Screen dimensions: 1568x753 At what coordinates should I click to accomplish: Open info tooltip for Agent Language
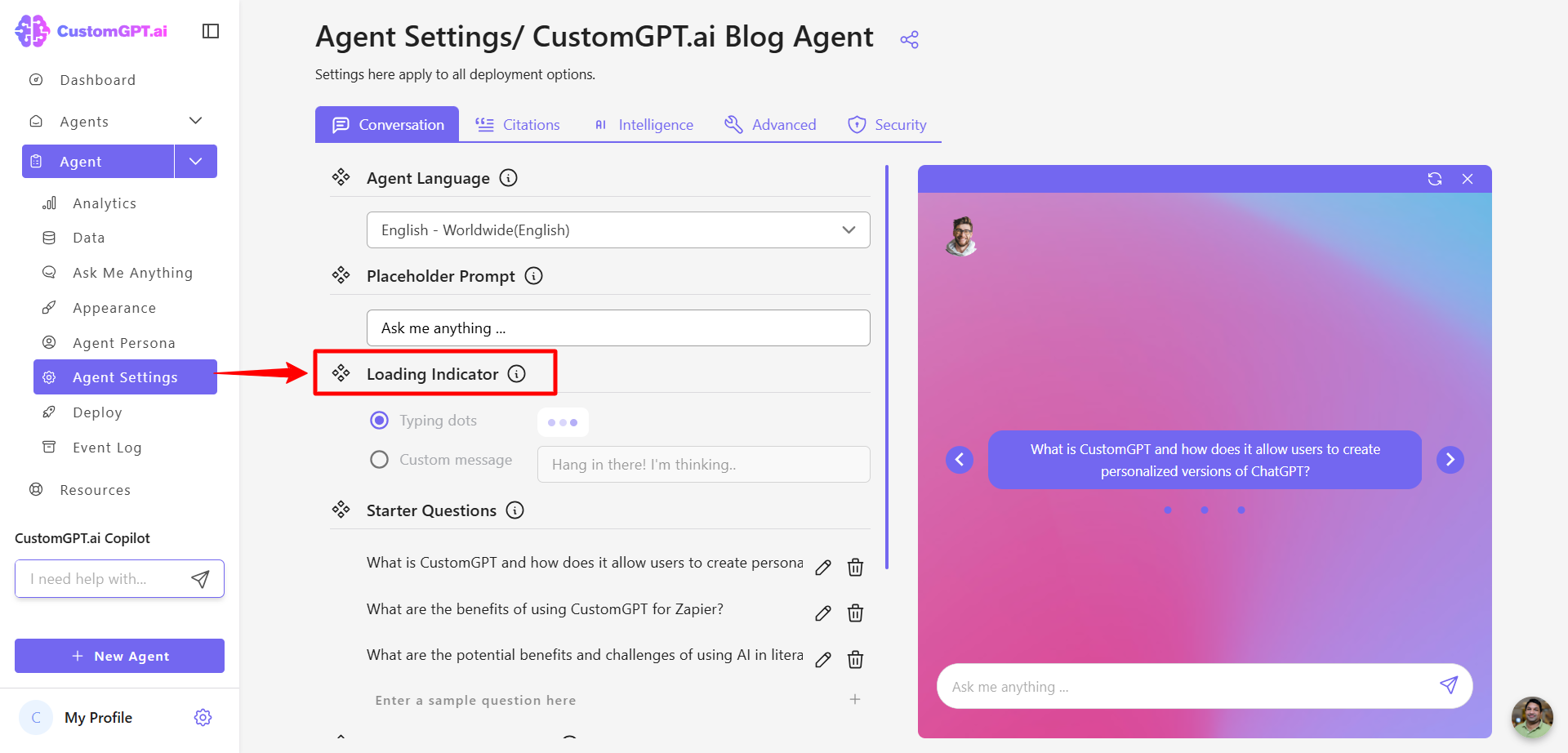508,178
